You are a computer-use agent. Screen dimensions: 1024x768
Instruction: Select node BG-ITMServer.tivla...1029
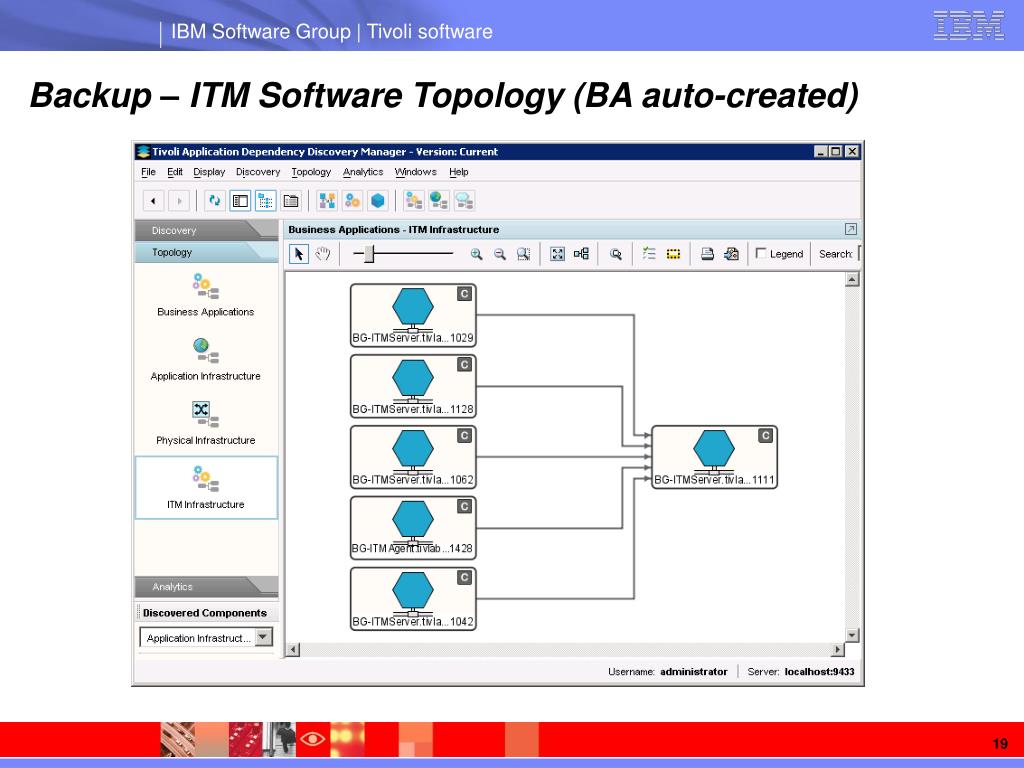413,315
